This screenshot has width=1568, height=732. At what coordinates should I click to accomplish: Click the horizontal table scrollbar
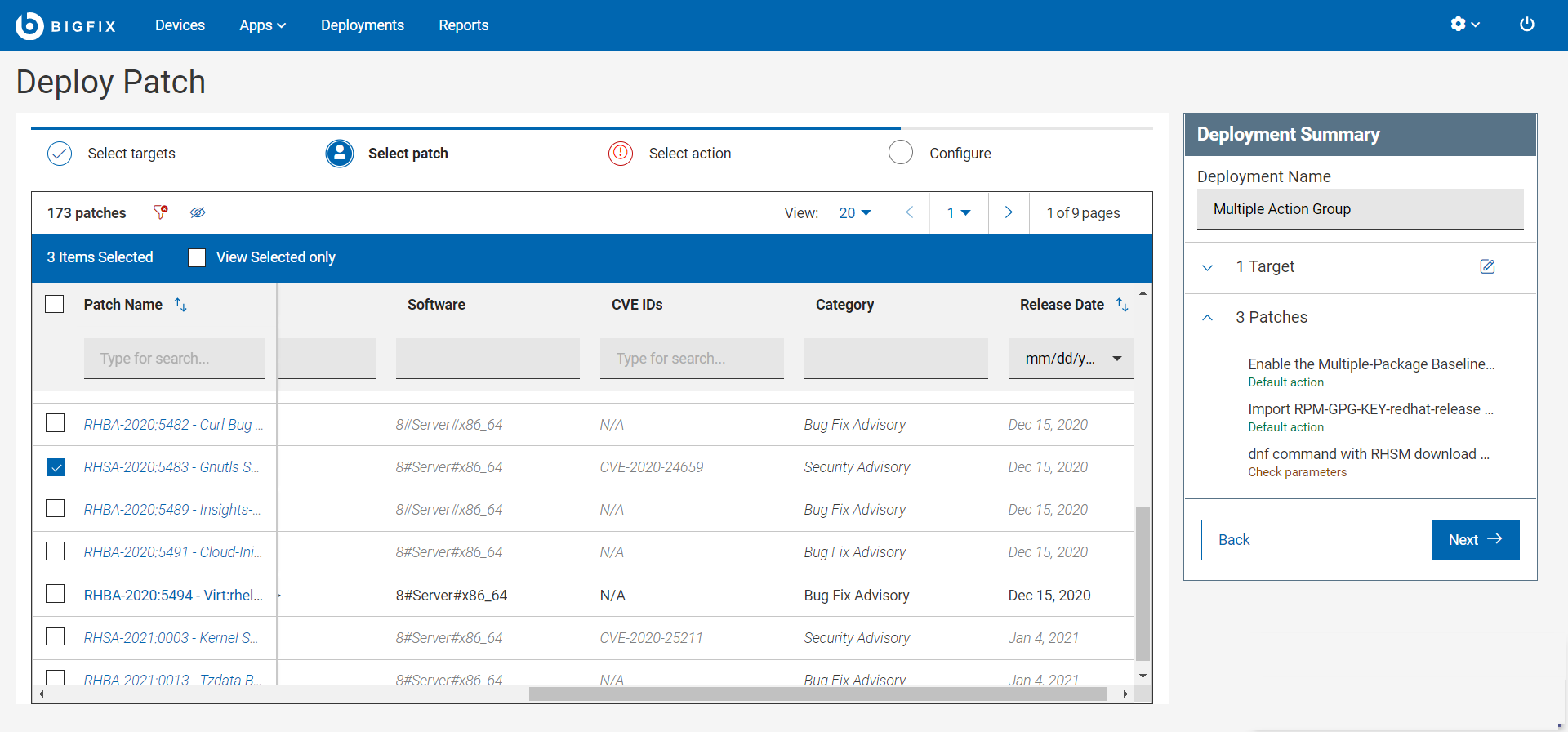[817, 694]
